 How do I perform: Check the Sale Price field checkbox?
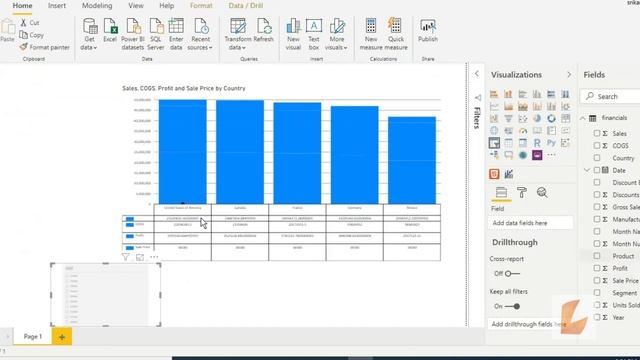[597, 280]
